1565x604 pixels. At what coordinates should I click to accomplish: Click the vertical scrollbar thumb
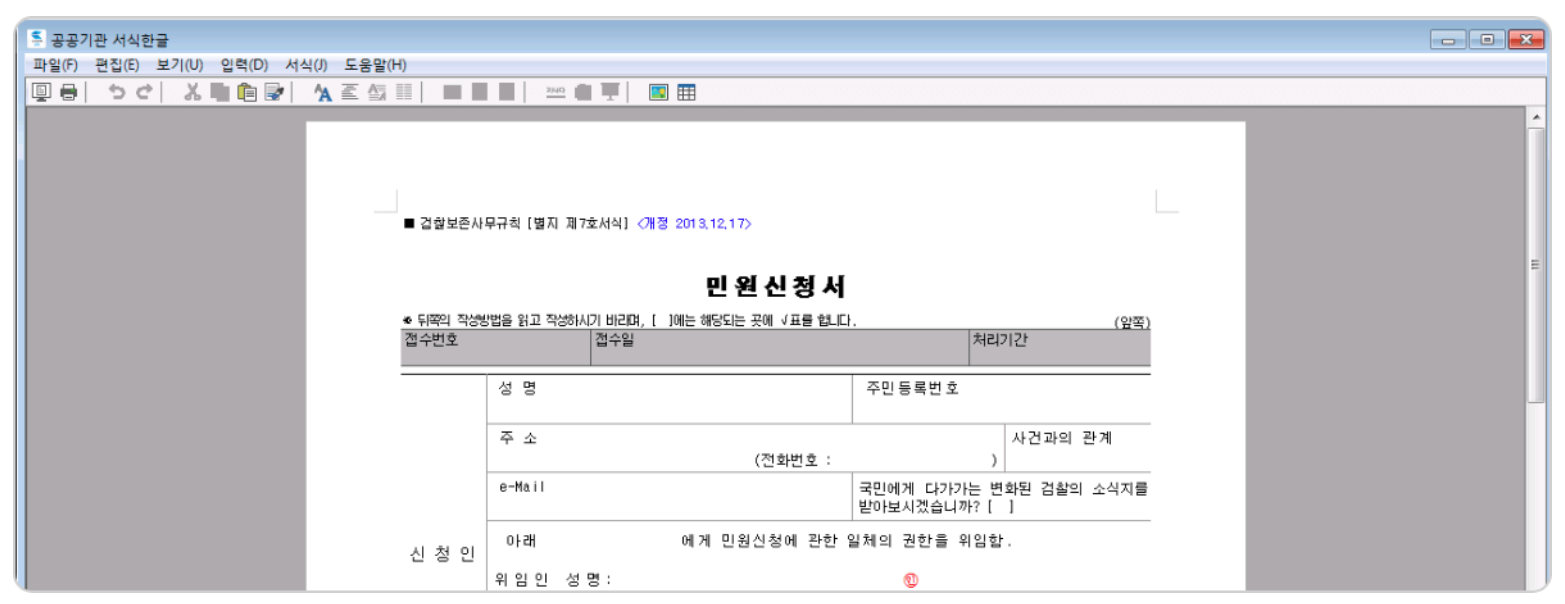1536,265
